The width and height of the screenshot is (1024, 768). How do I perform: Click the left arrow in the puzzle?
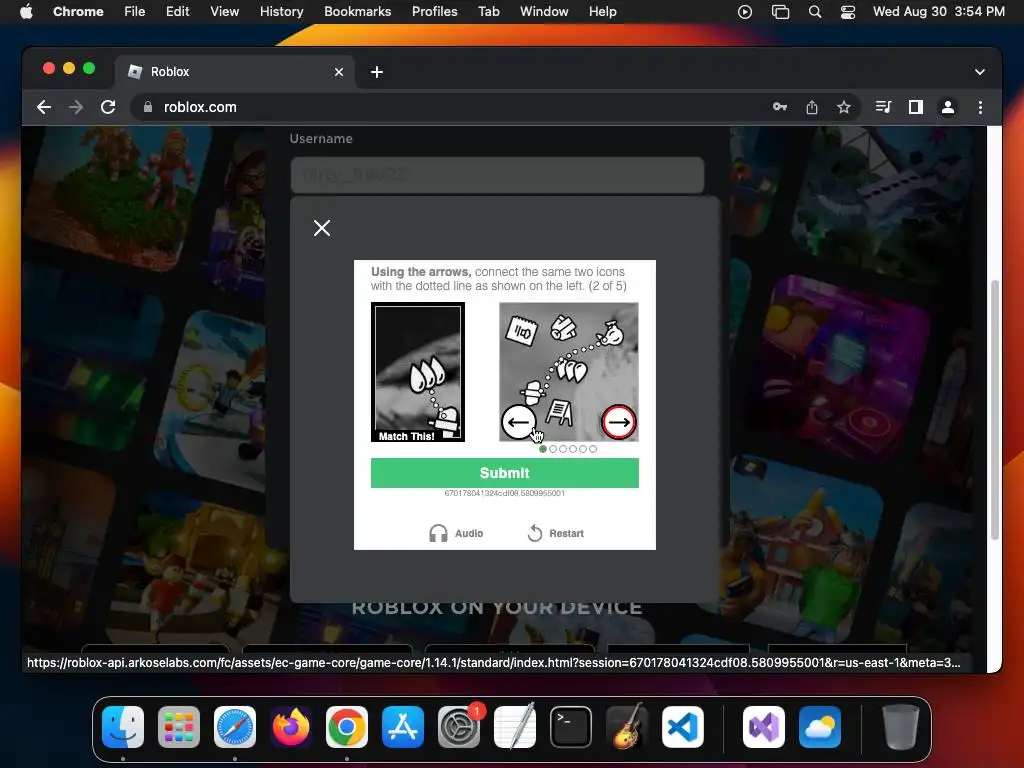519,422
